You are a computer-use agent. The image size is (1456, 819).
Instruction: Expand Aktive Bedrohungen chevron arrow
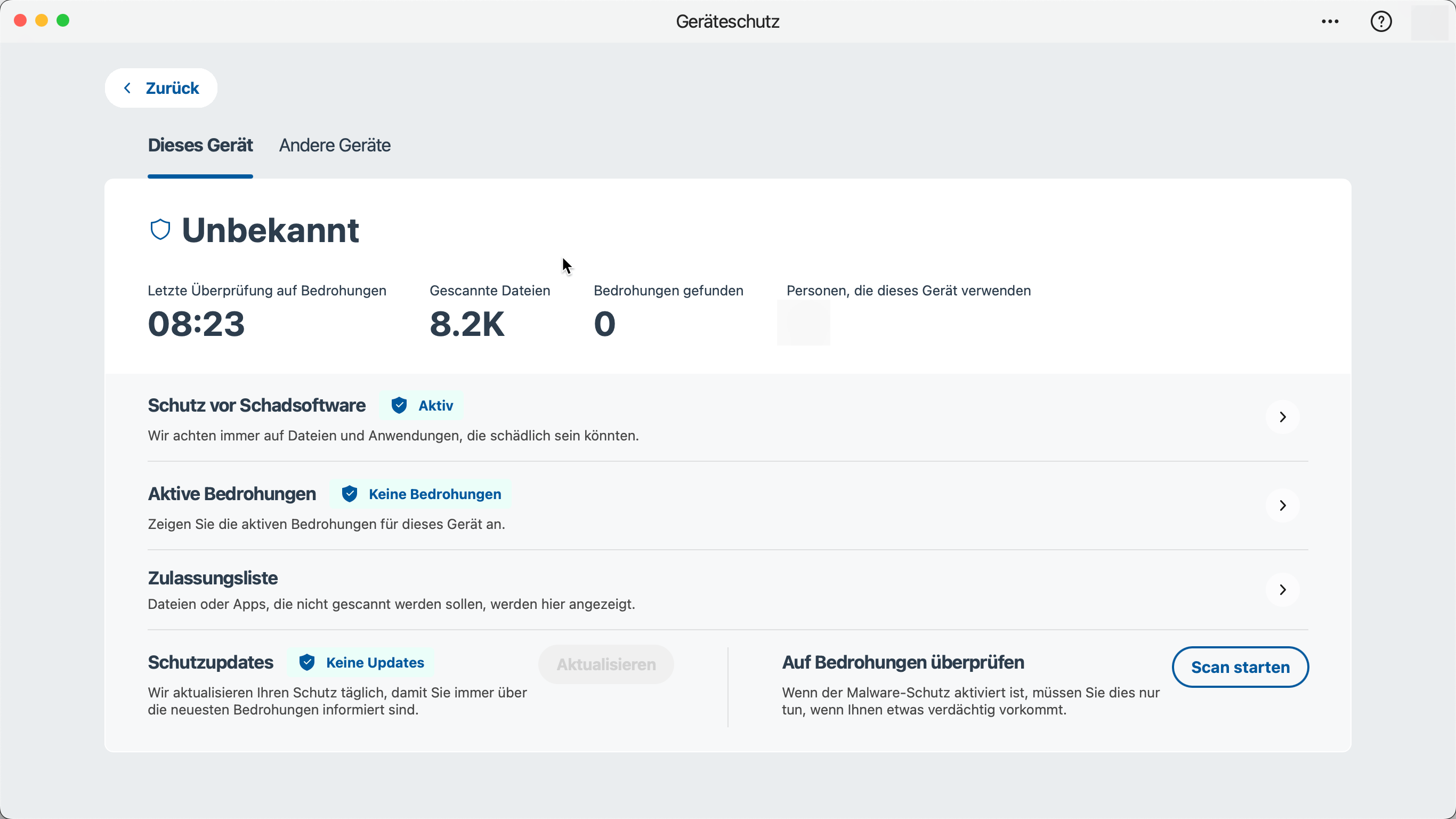1282,505
